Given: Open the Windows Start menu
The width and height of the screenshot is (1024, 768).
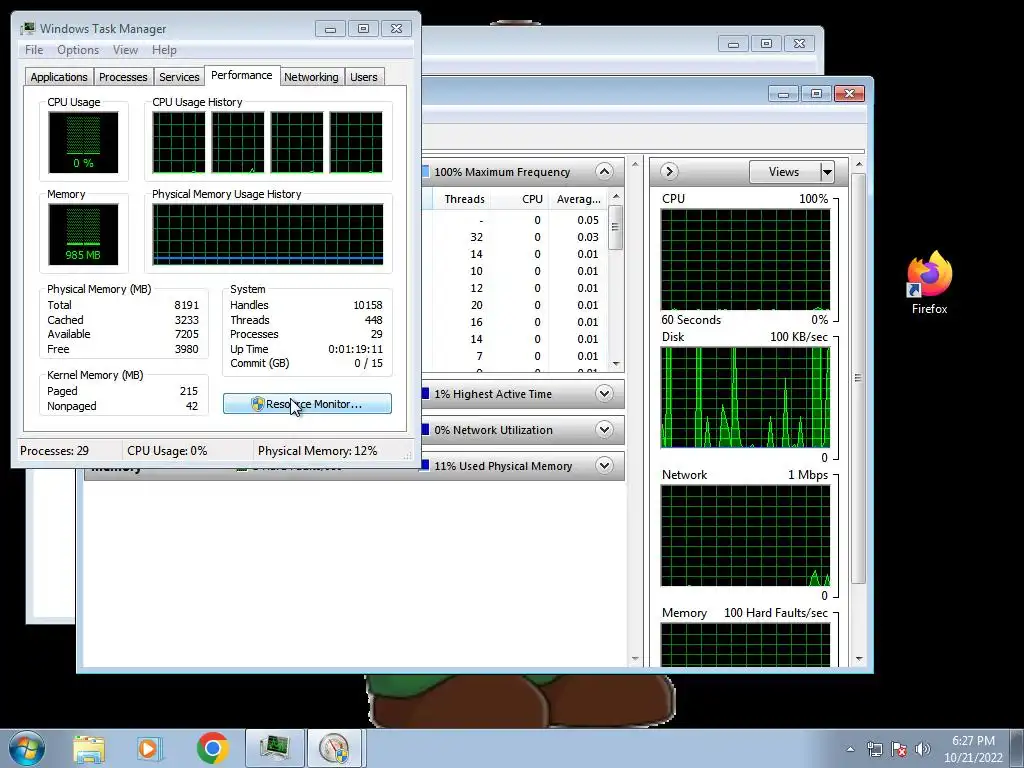Looking at the screenshot, I should pyautogui.click(x=26, y=748).
